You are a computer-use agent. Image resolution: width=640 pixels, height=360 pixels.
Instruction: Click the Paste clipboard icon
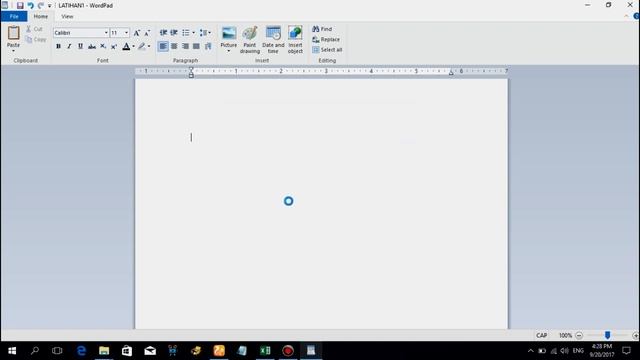[x=13, y=33]
